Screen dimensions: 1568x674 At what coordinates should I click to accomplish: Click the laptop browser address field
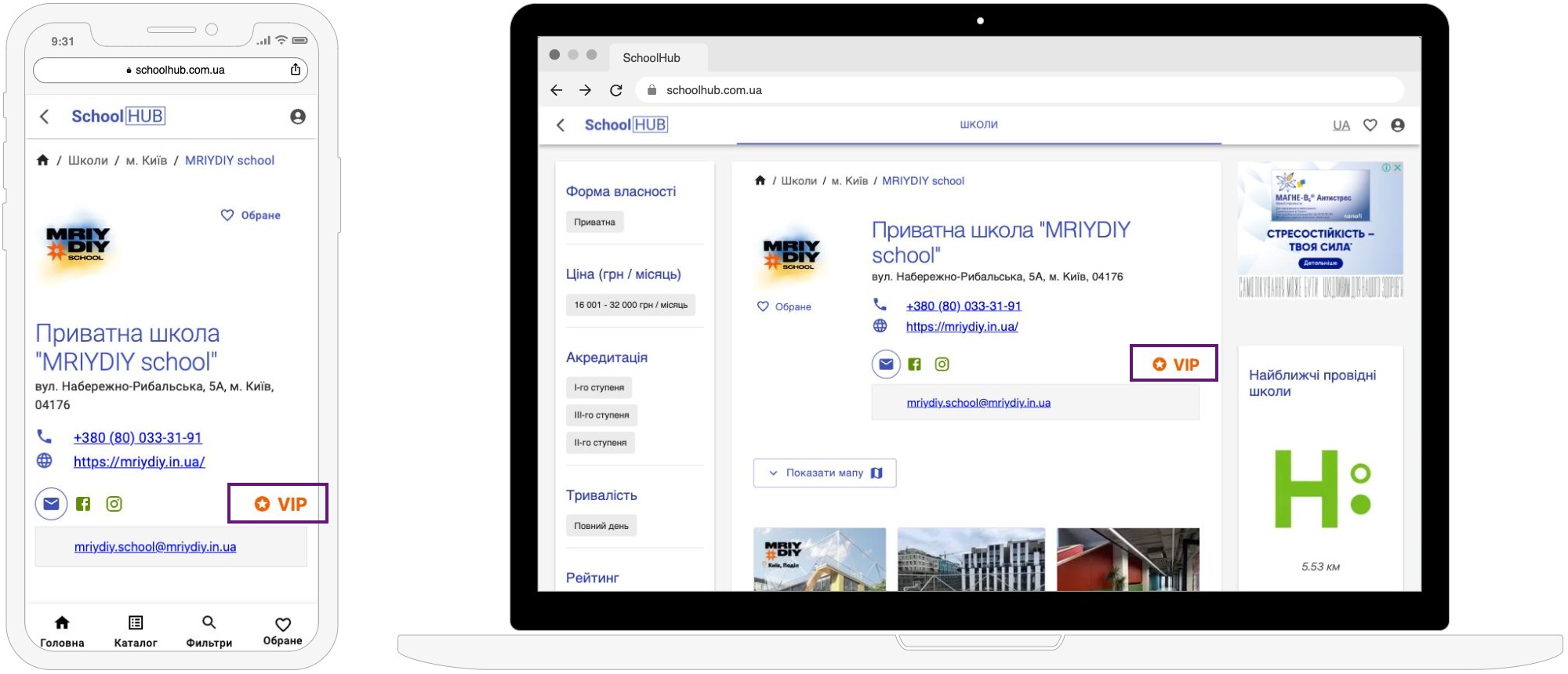pyautogui.click(x=1019, y=90)
